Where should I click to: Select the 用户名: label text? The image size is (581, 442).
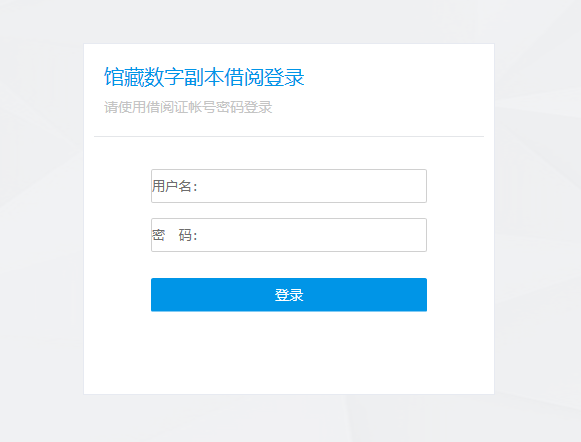175,186
